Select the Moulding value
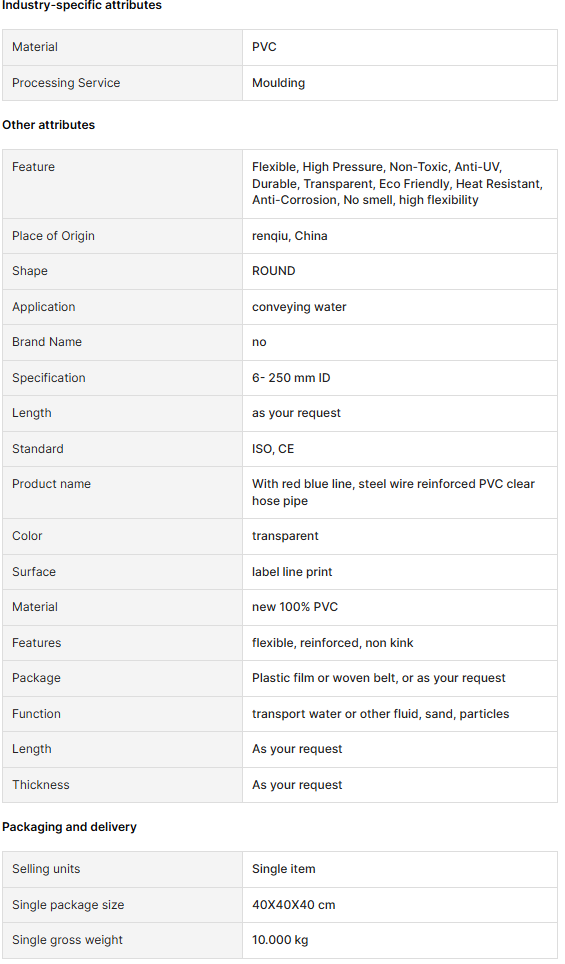The width and height of the screenshot is (565, 964). 278,83
